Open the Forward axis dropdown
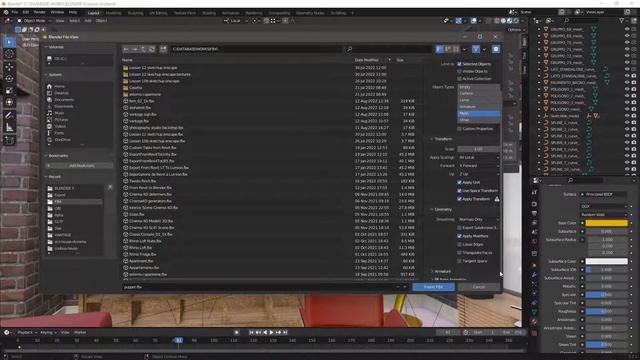 coord(478,166)
